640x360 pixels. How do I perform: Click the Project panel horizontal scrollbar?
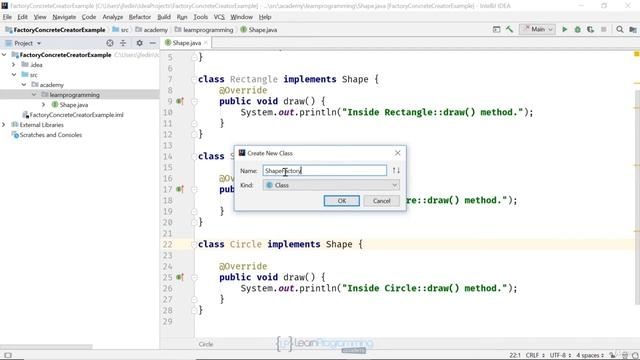(x=47, y=347)
